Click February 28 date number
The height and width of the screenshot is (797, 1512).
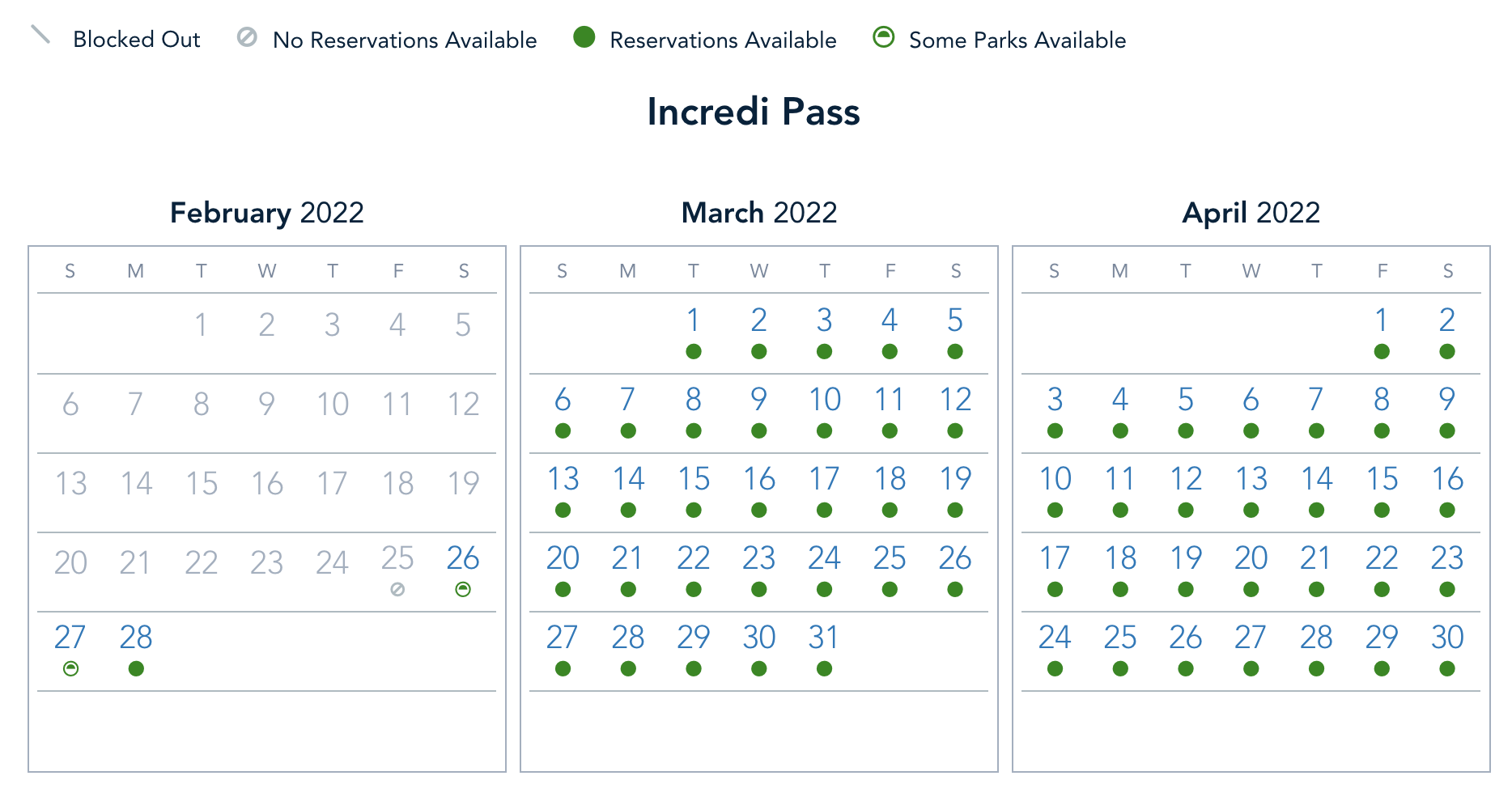[x=136, y=638]
